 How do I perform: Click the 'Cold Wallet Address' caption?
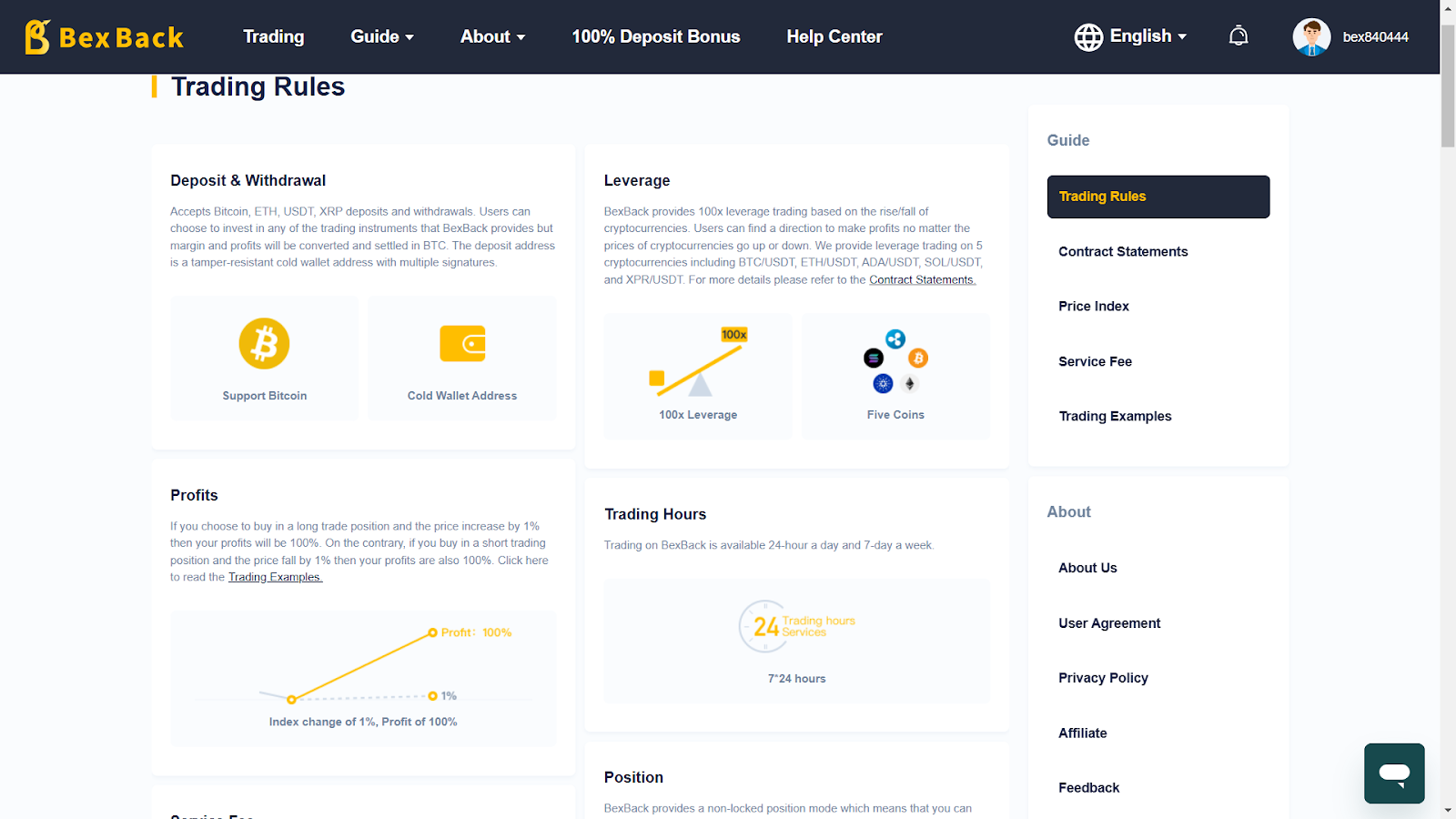[x=462, y=396]
